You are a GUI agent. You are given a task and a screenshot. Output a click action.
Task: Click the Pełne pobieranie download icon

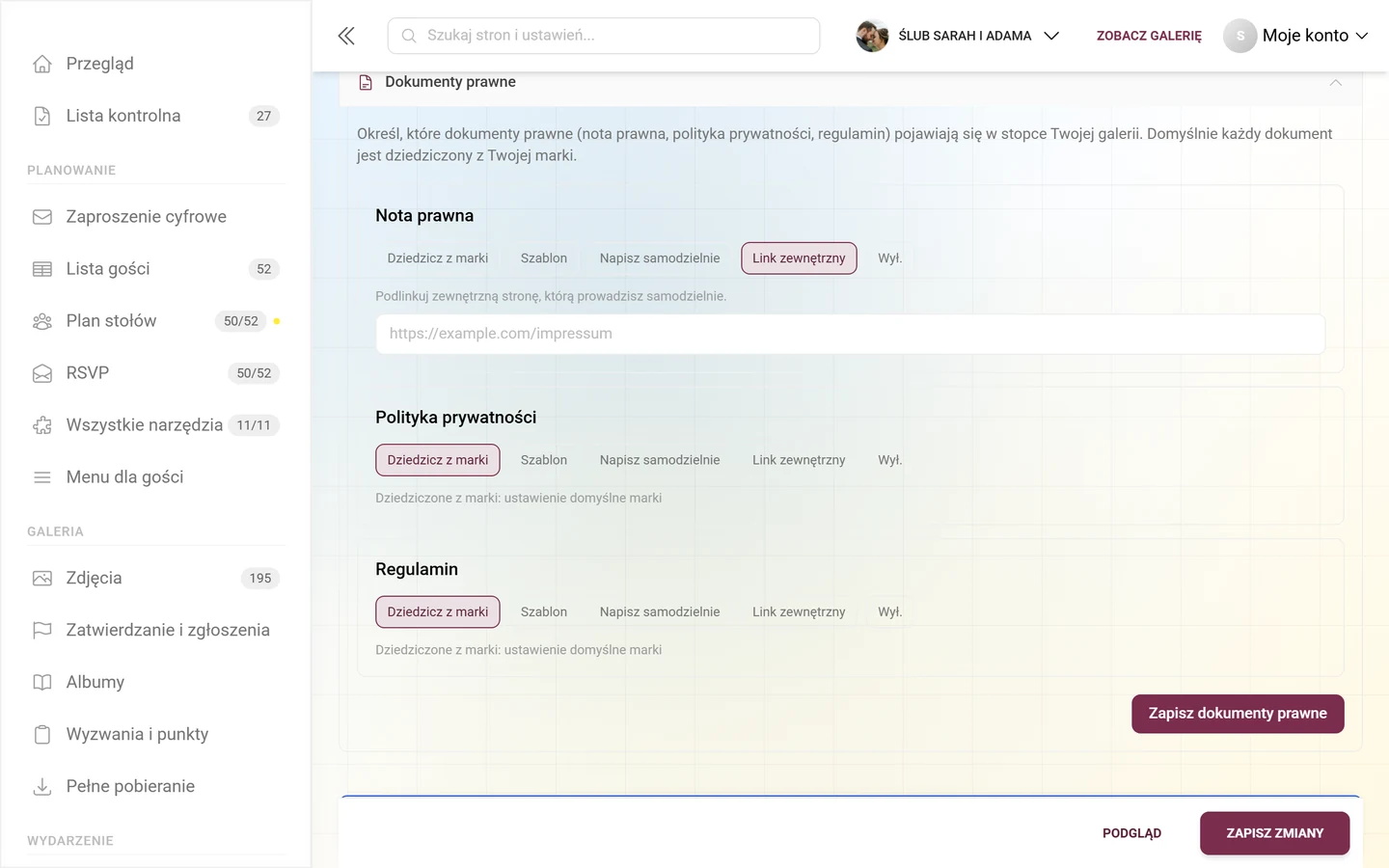point(42,787)
